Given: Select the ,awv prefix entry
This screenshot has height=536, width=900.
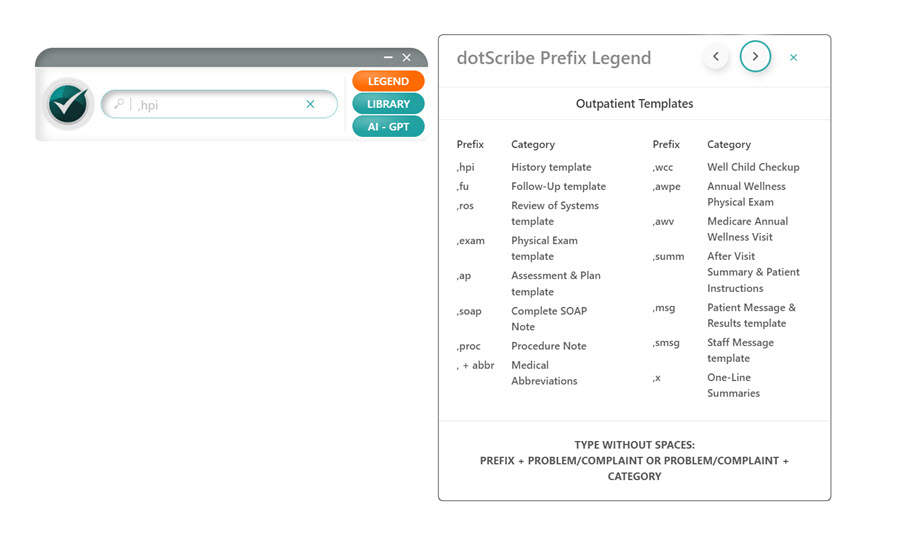Looking at the screenshot, I should (663, 222).
